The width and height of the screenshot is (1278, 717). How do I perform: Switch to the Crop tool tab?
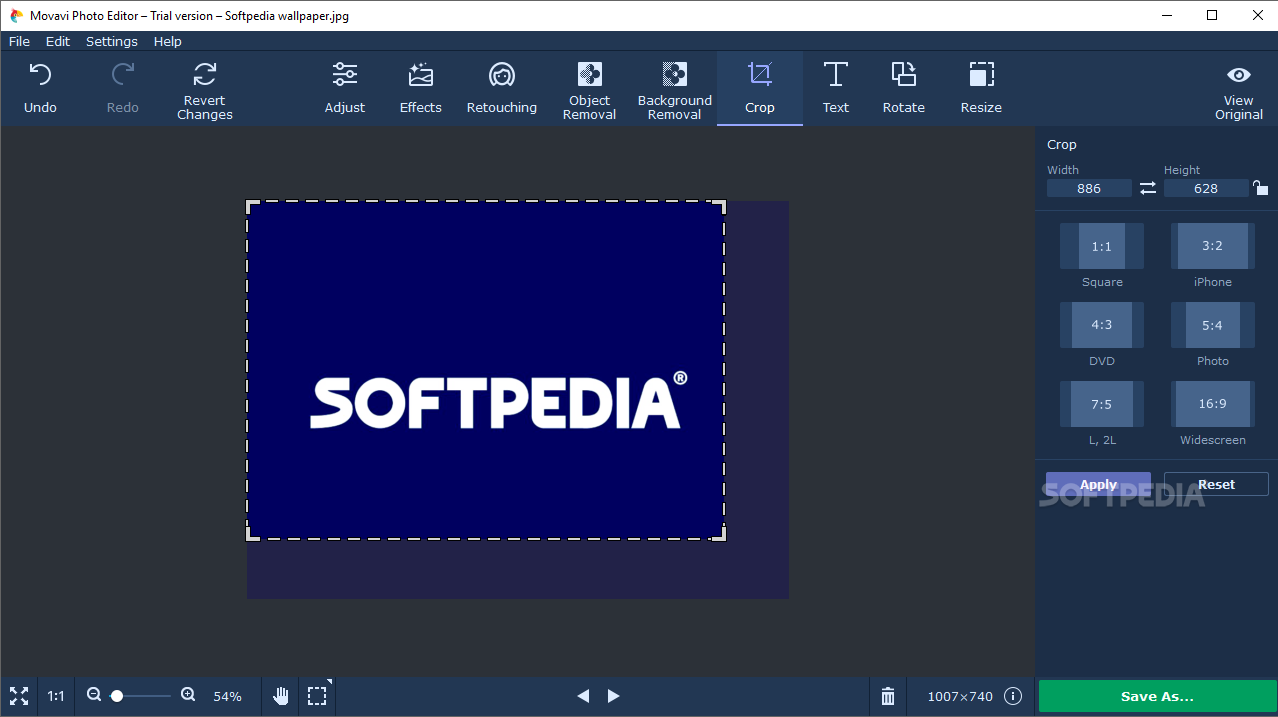[760, 88]
